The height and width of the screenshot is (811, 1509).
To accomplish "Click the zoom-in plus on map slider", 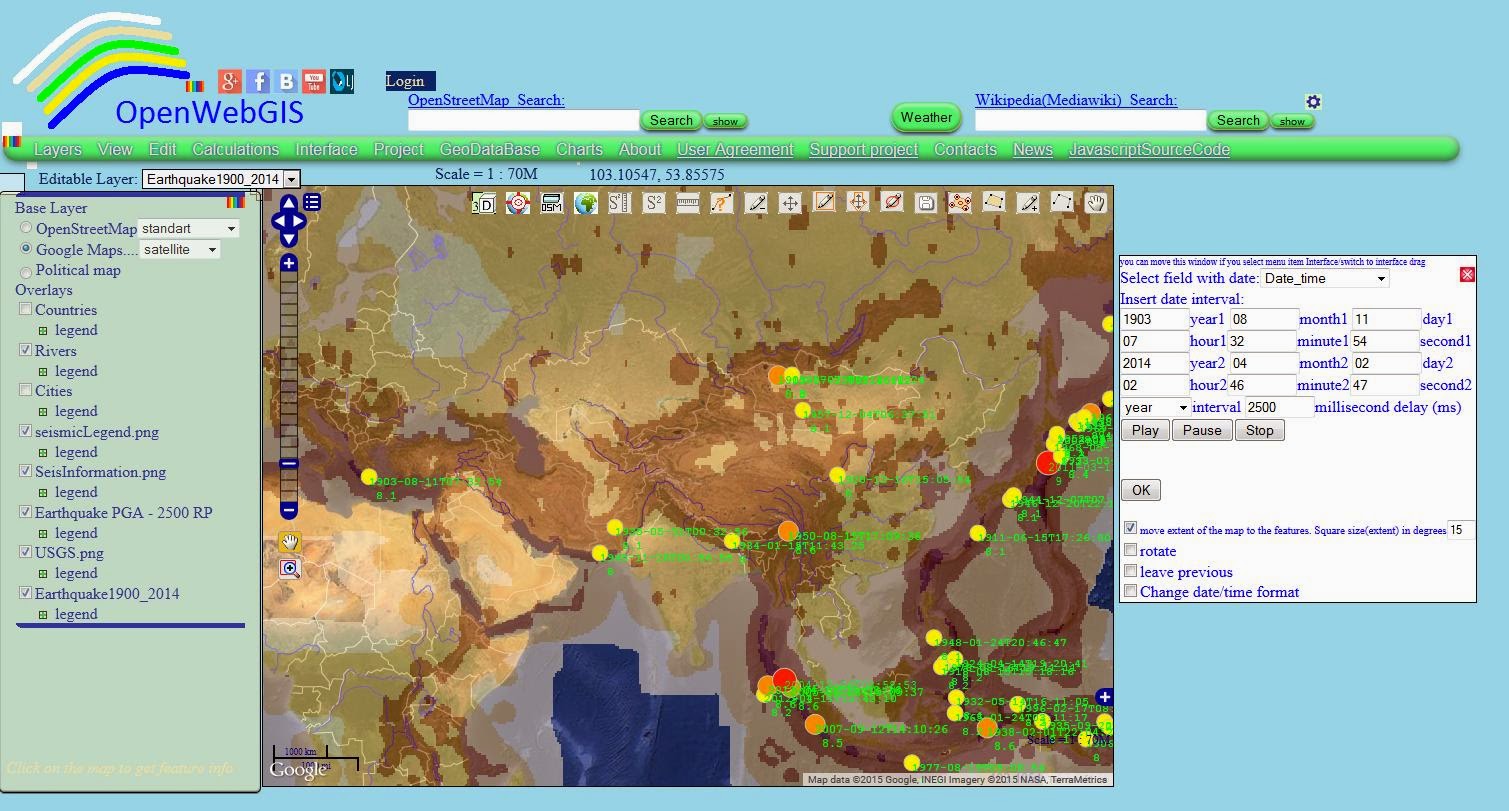I will (289, 263).
